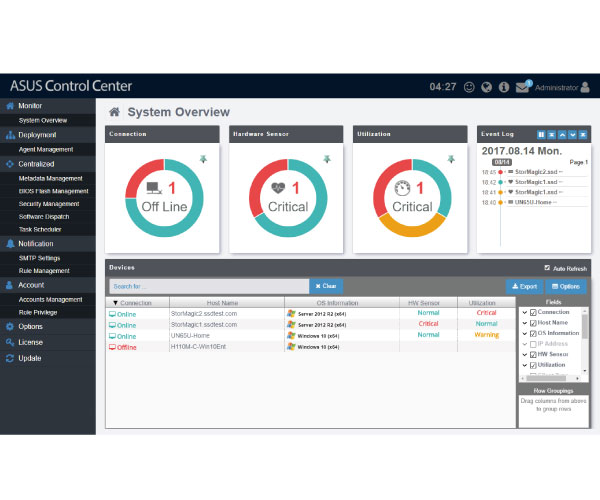
Task: Open Agent Management in the sidebar
Action: click(46, 149)
